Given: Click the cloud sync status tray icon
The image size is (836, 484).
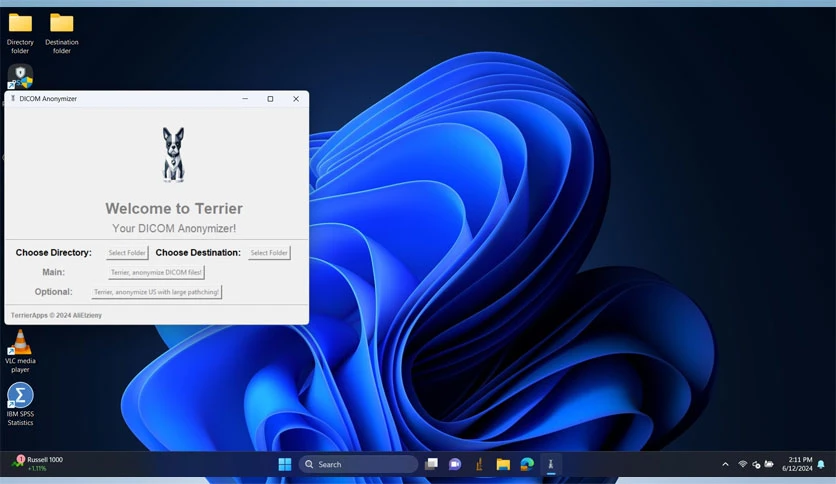Looking at the screenshot, I should (x=755, y=464).
